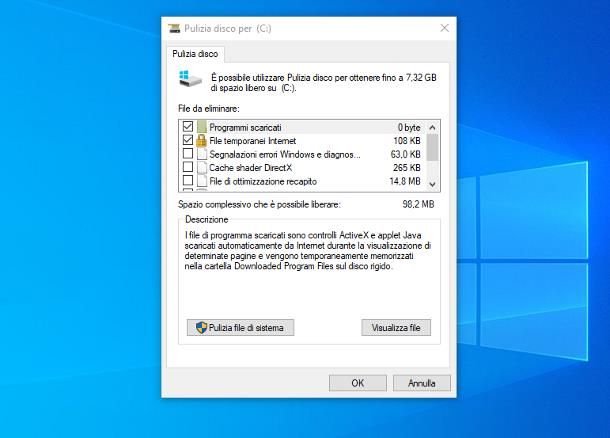Click the 14,8 MB size value

pos(405,181)
